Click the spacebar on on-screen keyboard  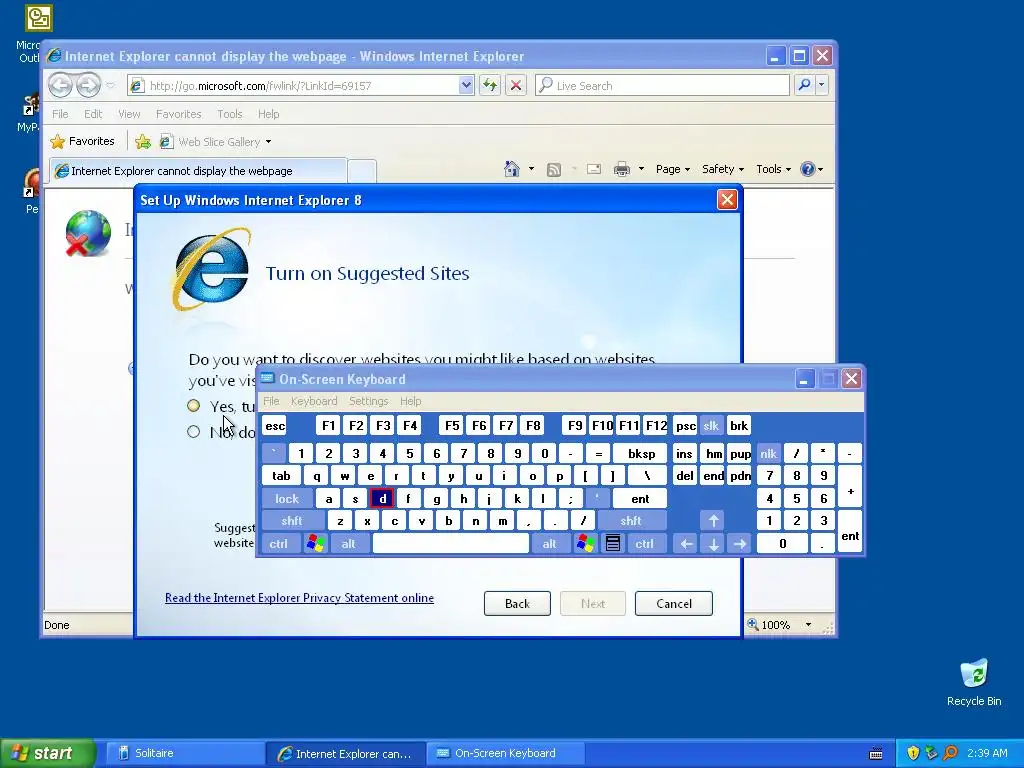coord(451,543)
